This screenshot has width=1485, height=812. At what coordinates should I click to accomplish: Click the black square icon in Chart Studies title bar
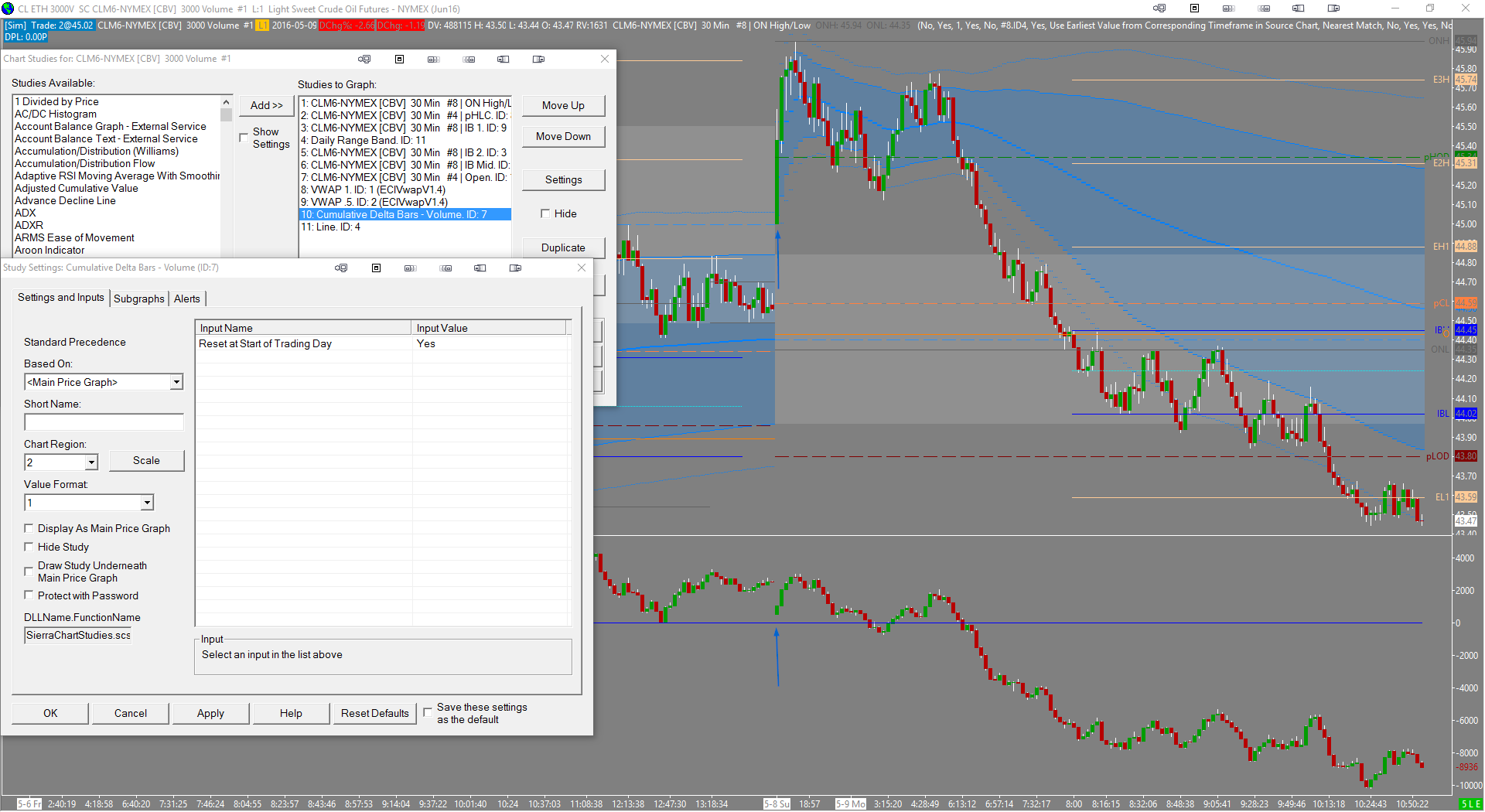point(399,59)
